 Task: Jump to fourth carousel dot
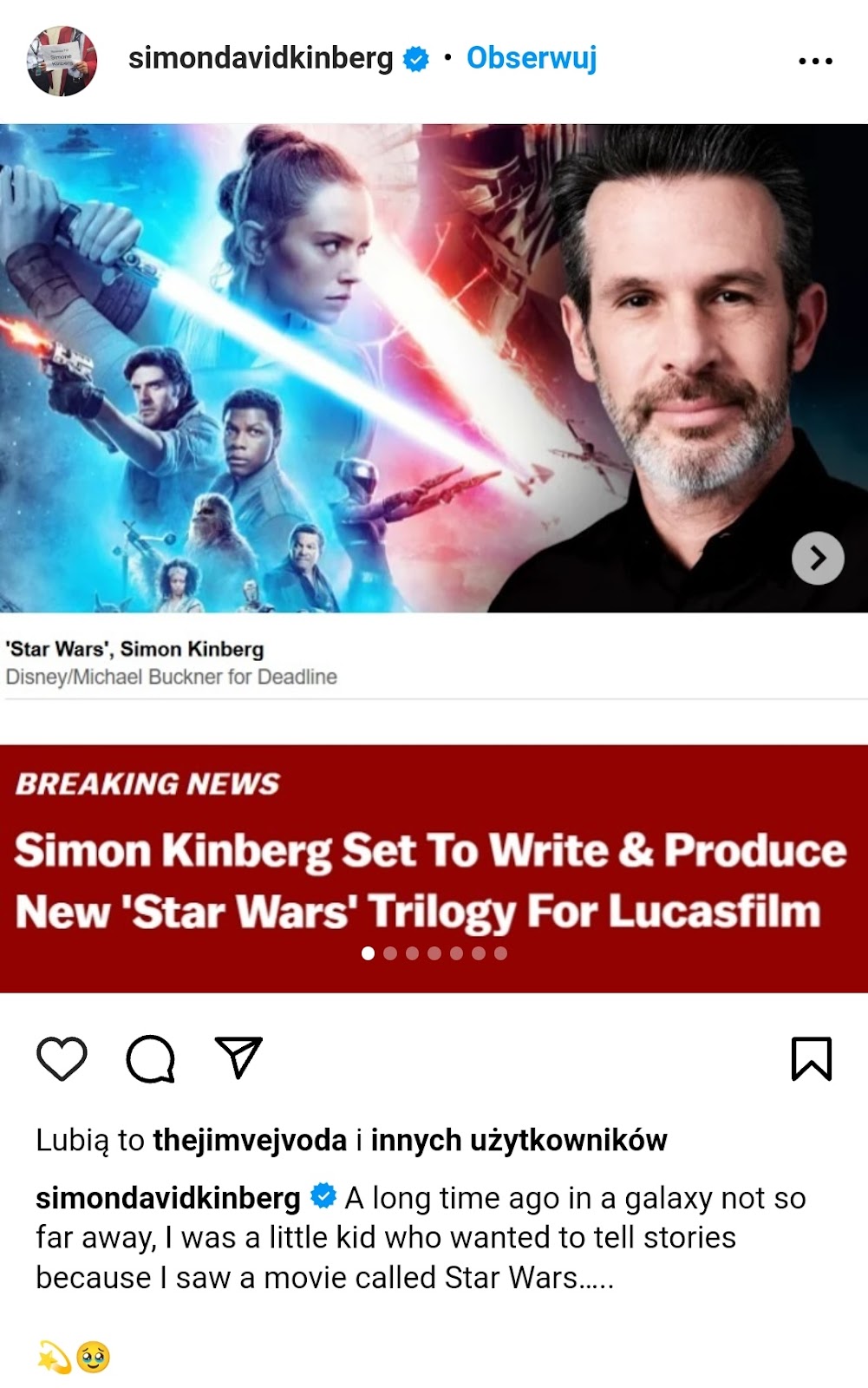[434, 953]
